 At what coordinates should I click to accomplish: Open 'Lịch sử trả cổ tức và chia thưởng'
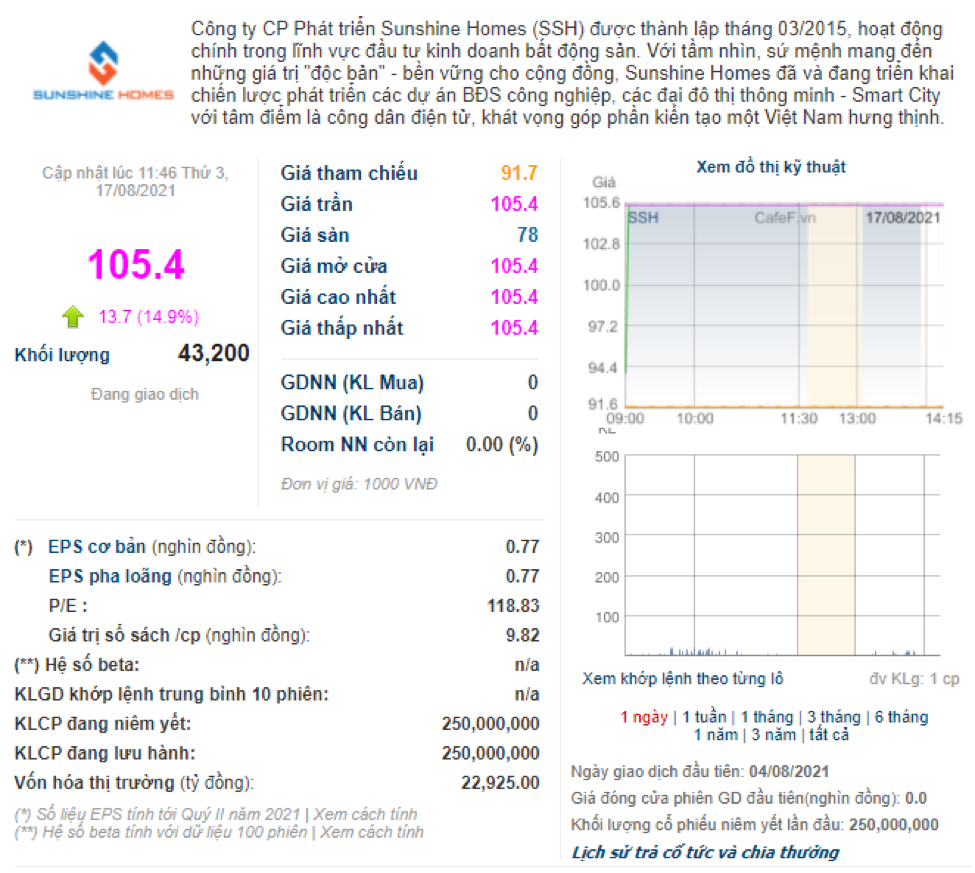[705, 852]
